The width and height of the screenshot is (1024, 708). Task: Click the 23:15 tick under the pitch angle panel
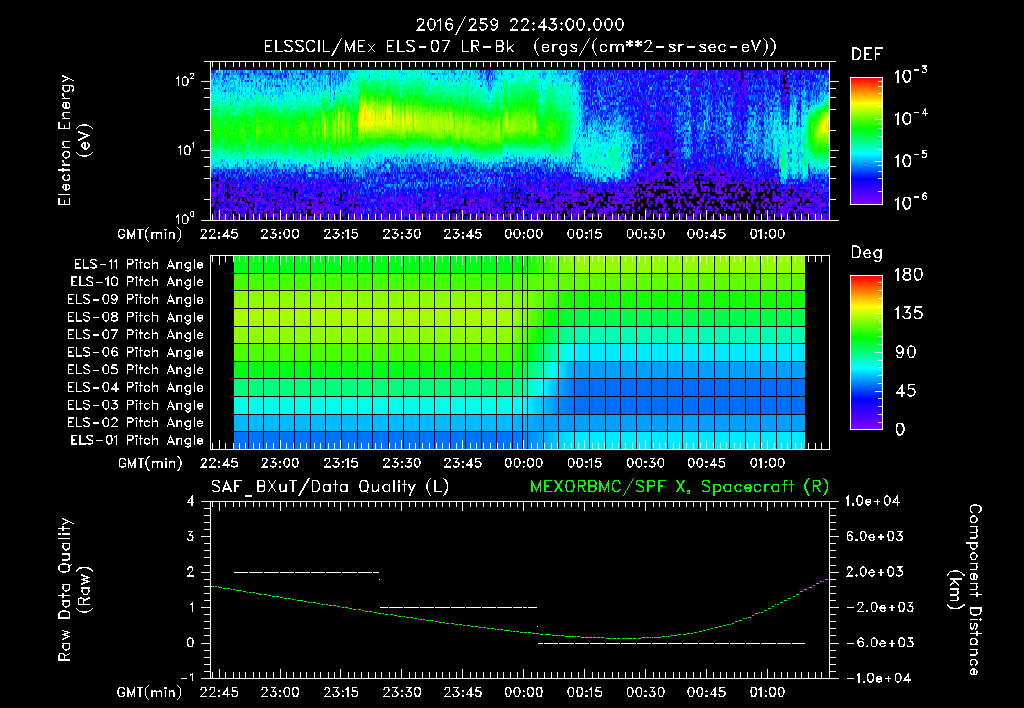coord(340,463)
